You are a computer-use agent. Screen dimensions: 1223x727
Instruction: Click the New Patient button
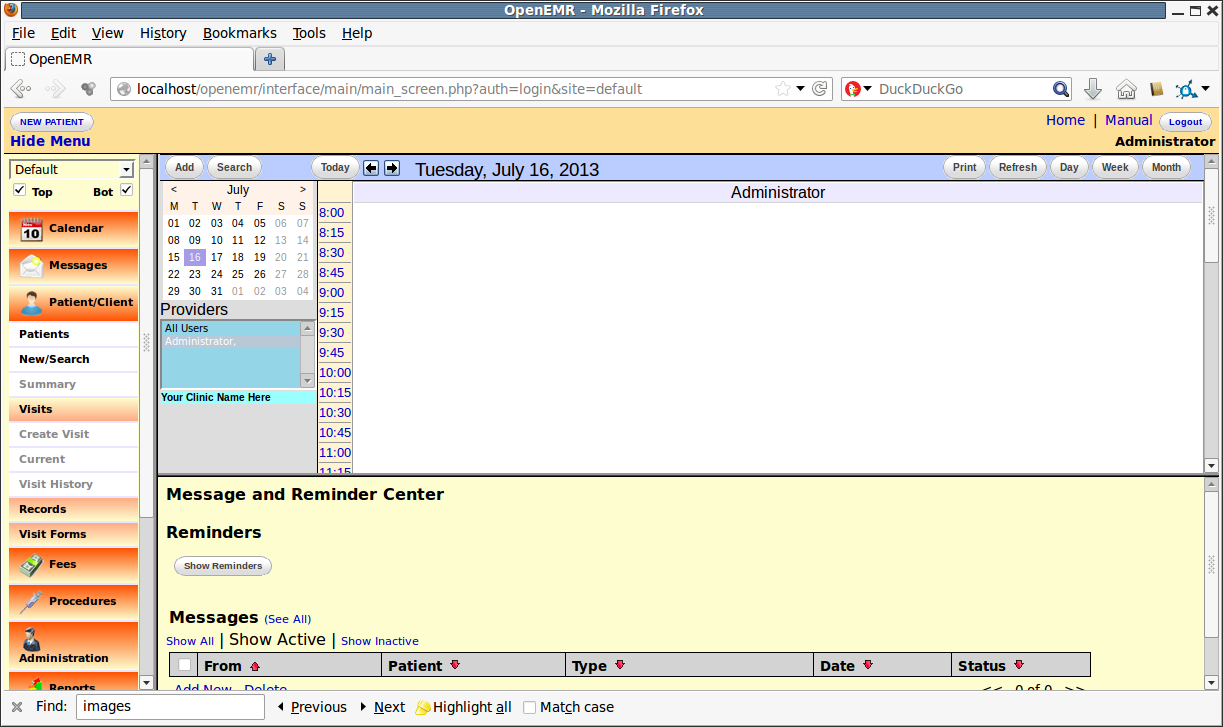pos(52,122)
